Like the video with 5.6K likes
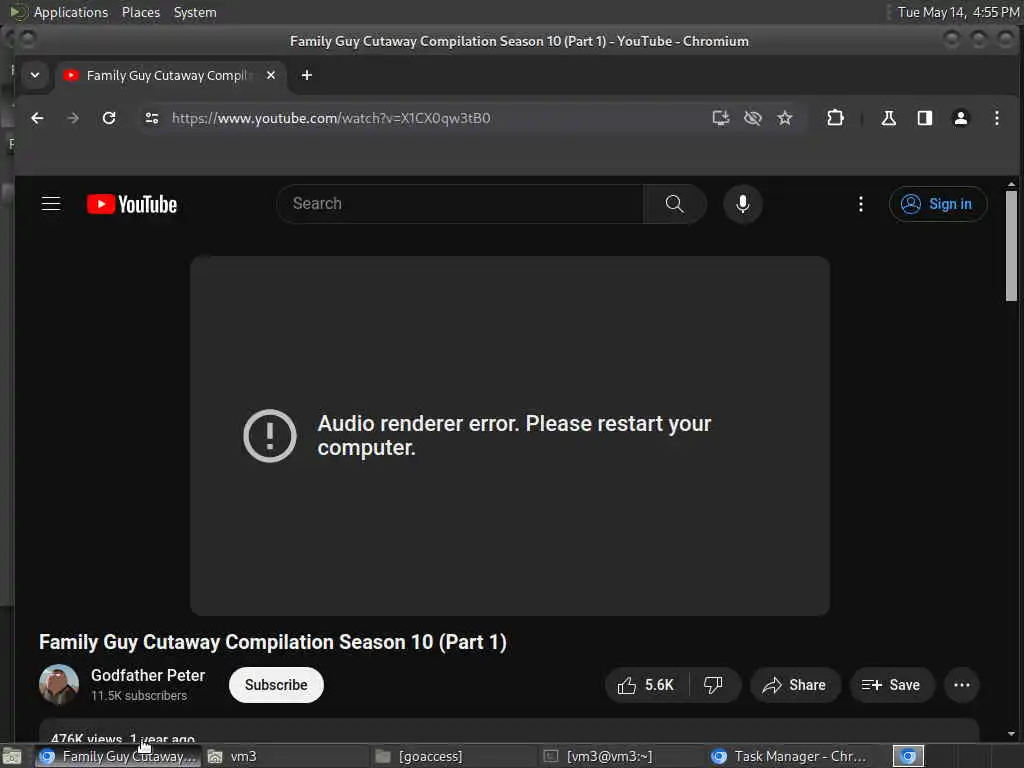The width and height of the screenshot is (1024, 768). click(x=646, y=684)
